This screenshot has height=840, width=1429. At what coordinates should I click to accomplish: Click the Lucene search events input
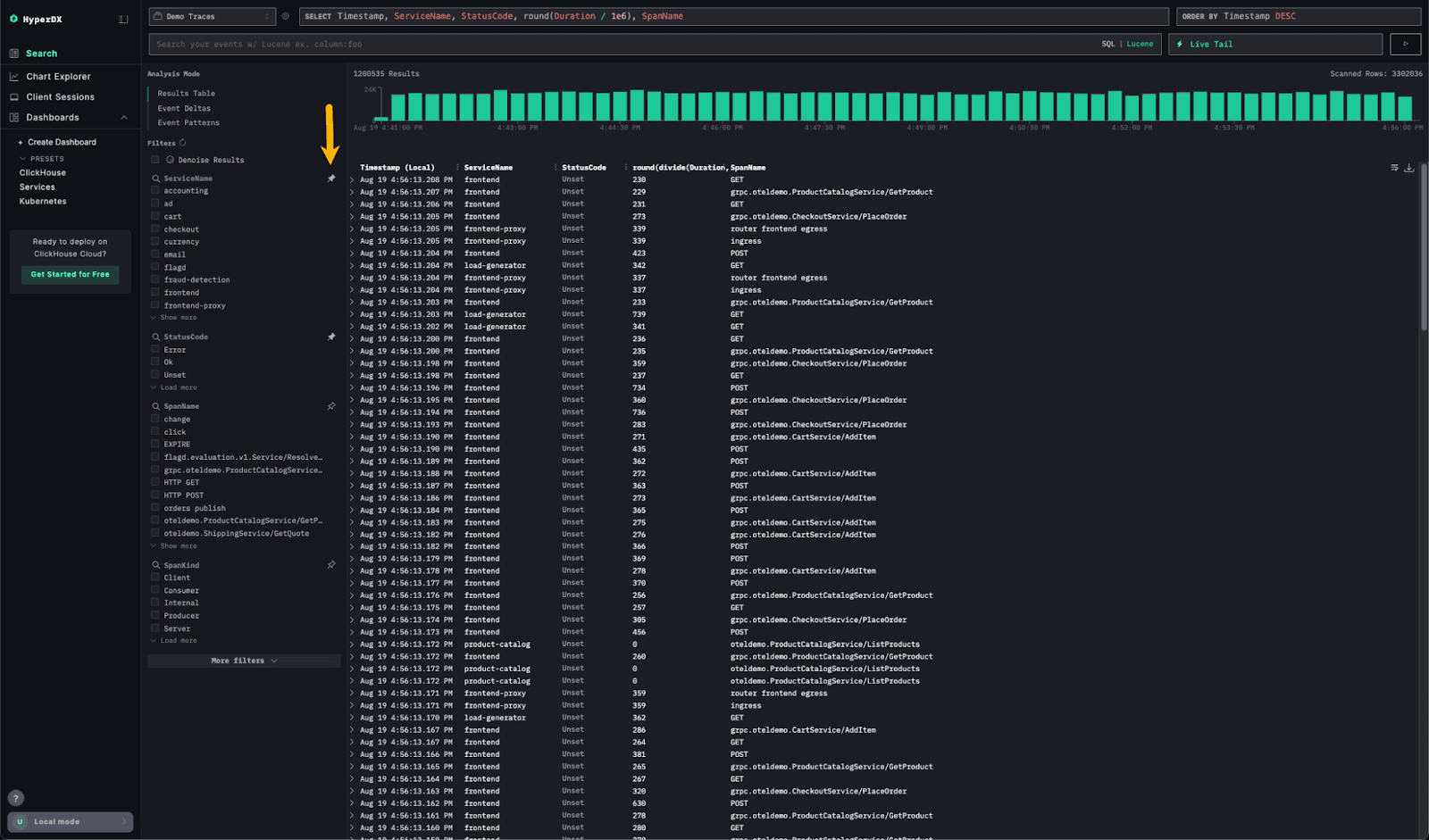click(x=625, y=44)
